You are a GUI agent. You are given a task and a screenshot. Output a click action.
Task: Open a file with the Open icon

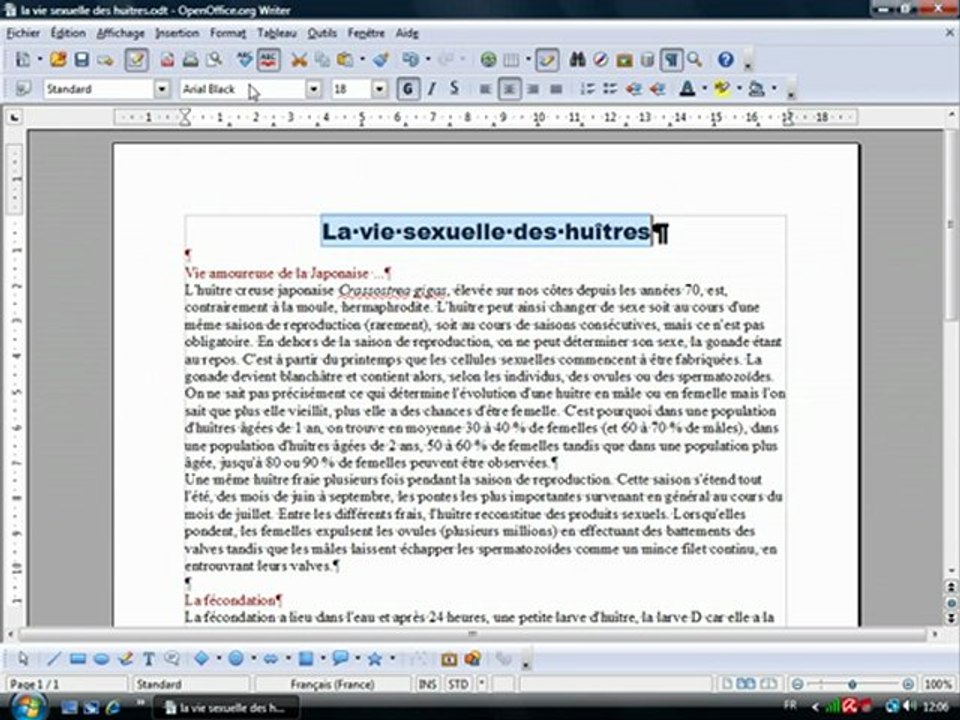pyautogui.click(x=58, y=59)
